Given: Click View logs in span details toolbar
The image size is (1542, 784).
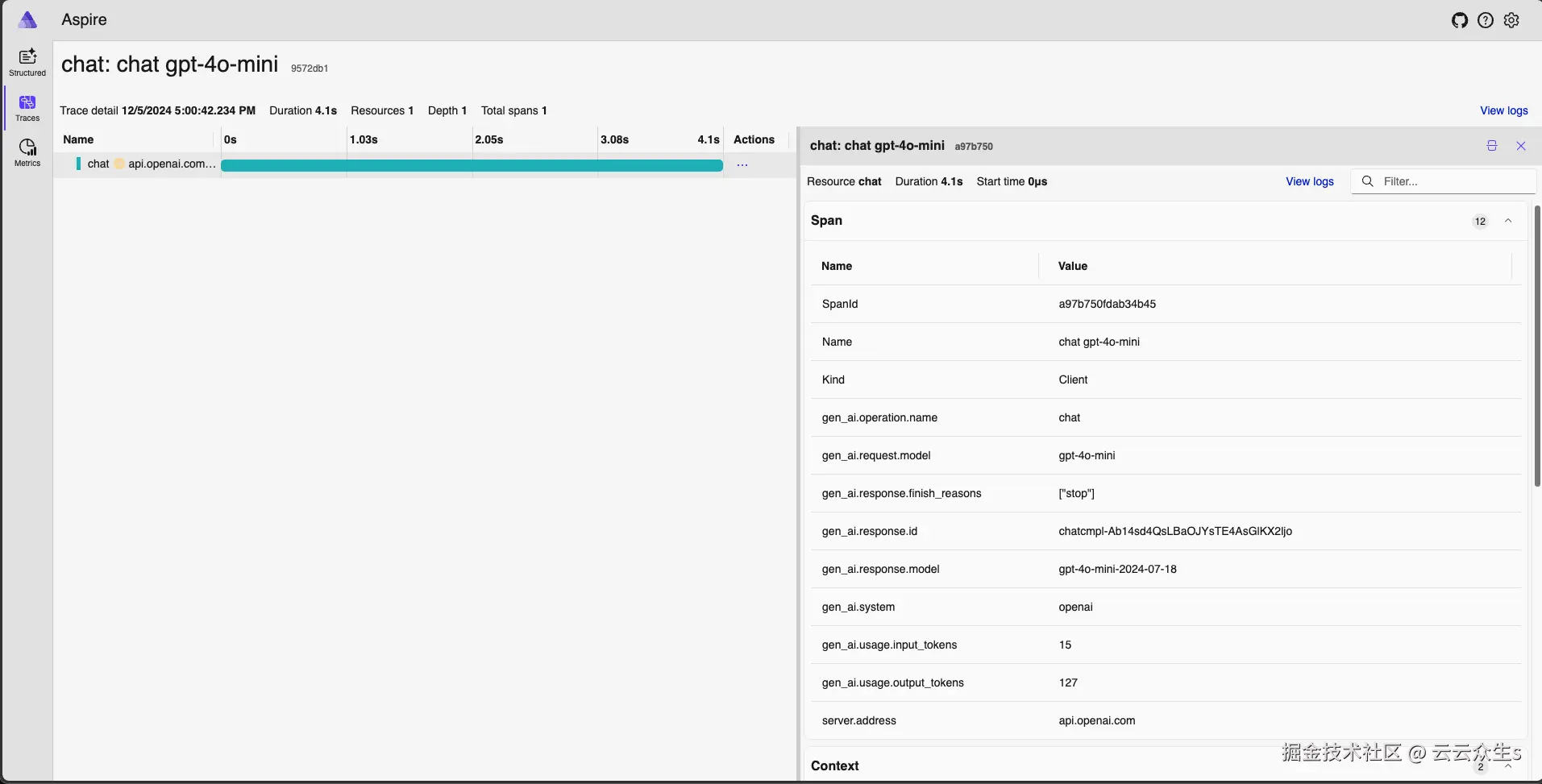Looking at the screenshot, I should click(1309, 181).
